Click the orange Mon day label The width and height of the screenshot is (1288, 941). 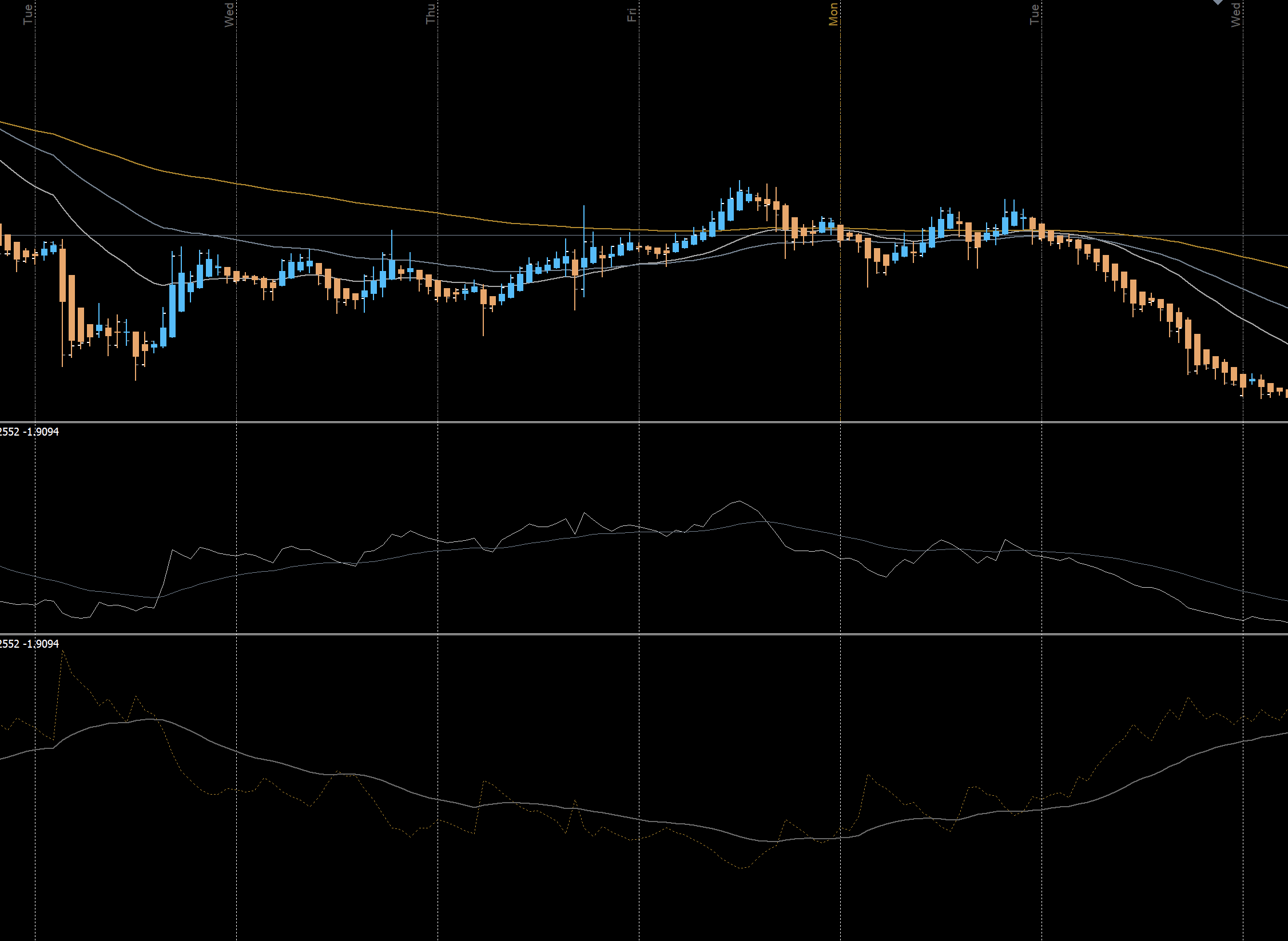(833, 14)
